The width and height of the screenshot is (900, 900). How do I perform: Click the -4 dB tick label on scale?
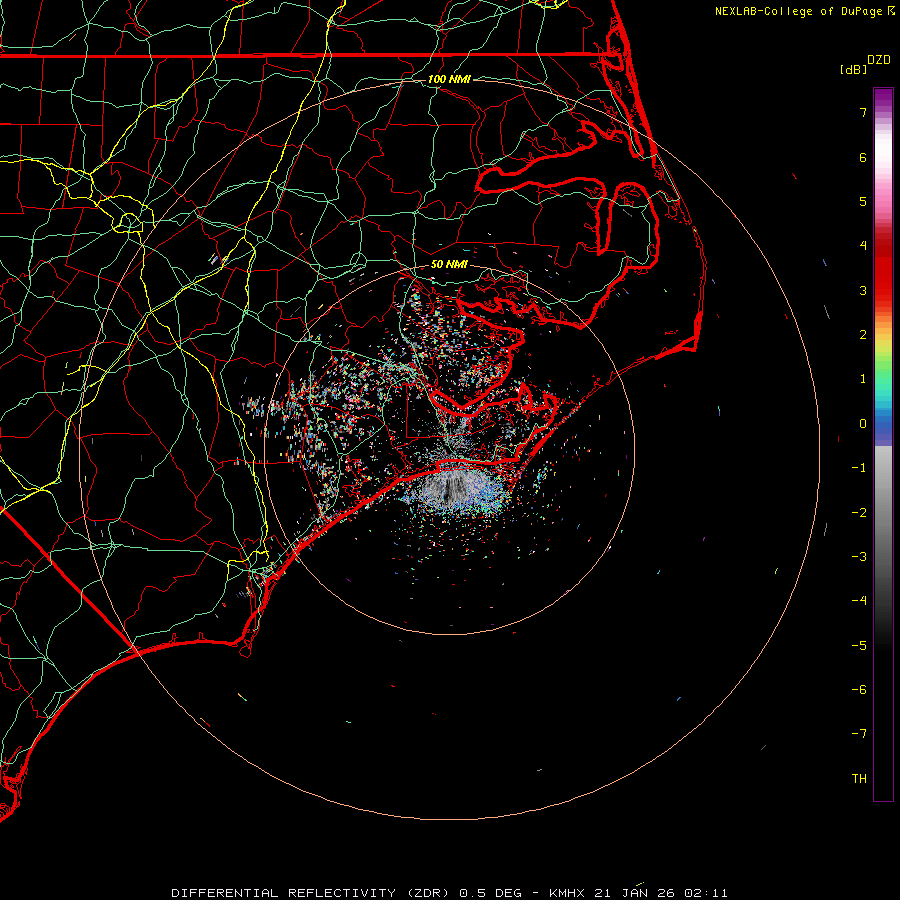point(858,601)
